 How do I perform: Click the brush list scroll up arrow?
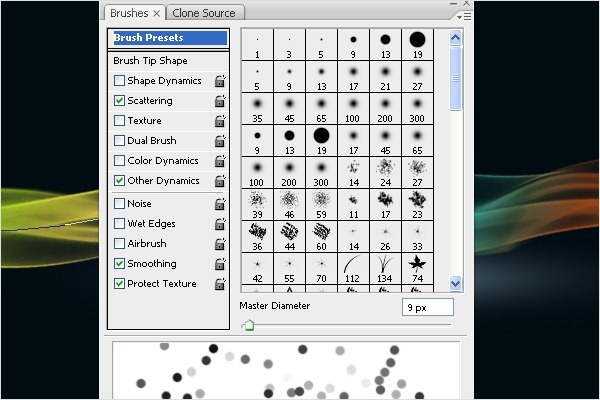pyautogui.click(x=455, y=38)
